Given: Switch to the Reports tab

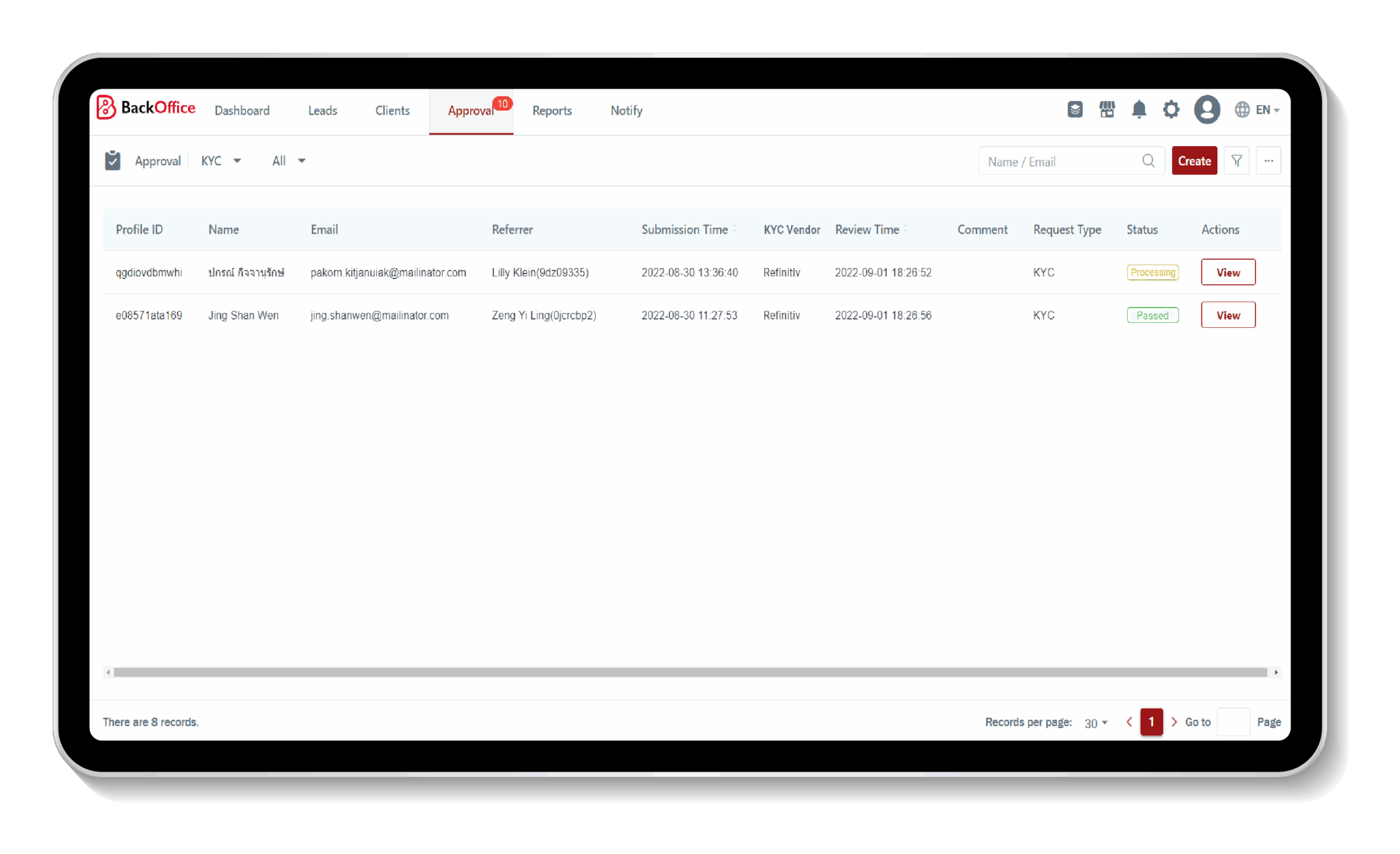Looking at the screenshot, I should 552,111.
